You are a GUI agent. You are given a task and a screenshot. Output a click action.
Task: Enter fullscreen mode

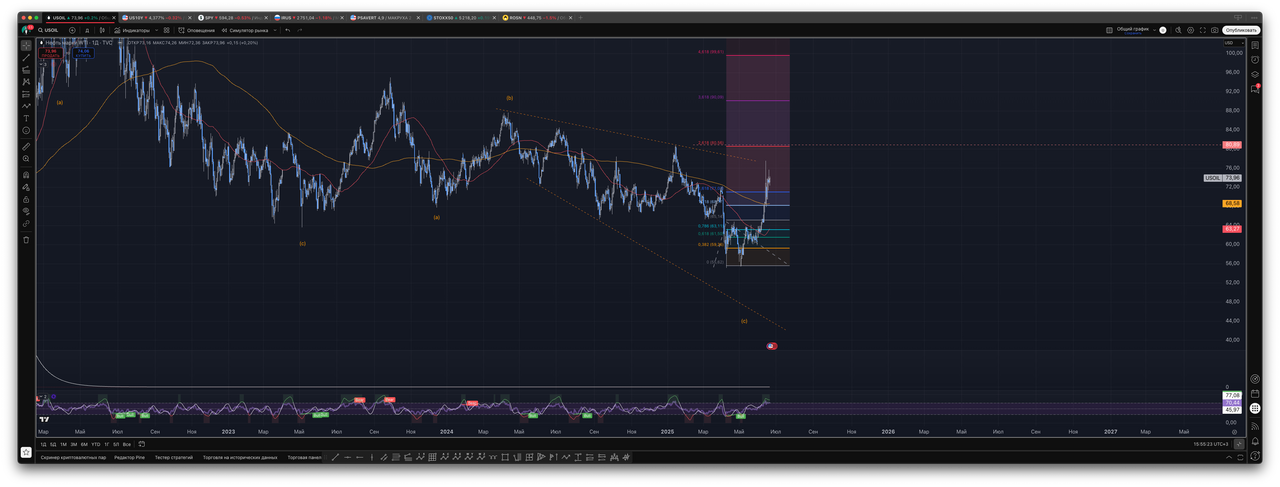point(1200,30)
